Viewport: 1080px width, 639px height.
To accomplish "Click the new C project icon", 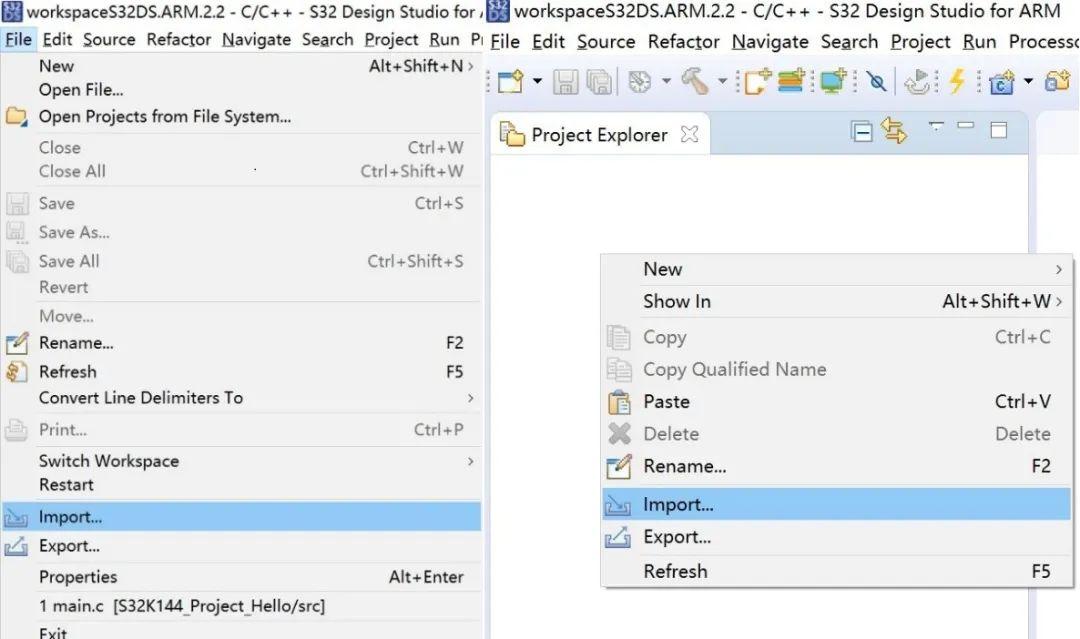I will coord(1002,82).
